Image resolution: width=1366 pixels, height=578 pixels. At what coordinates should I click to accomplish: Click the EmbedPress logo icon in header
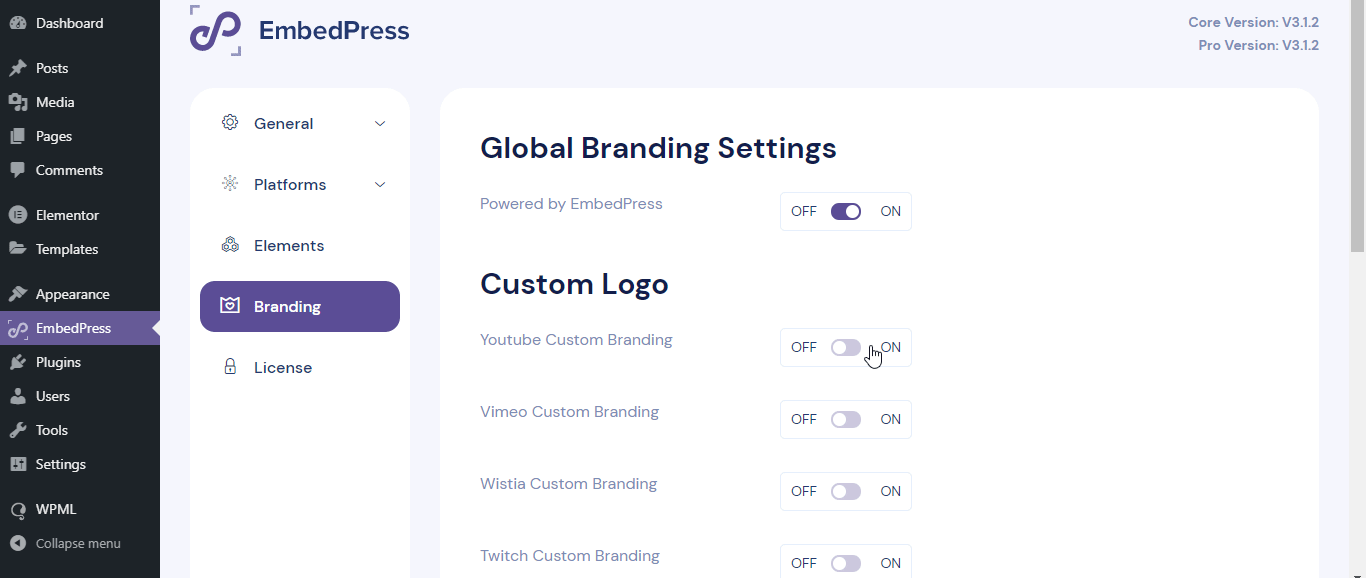pyautogui.click(x=216, y=30)
